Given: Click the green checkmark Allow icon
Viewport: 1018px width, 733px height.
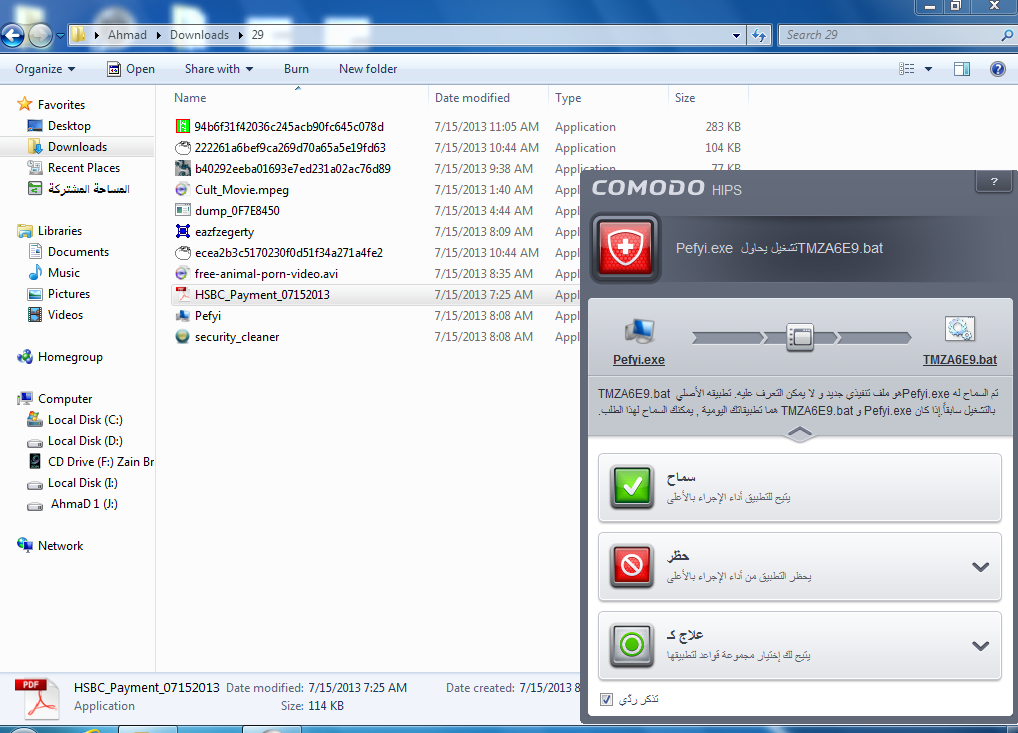Looking at the screenshot, I should 632,486.
